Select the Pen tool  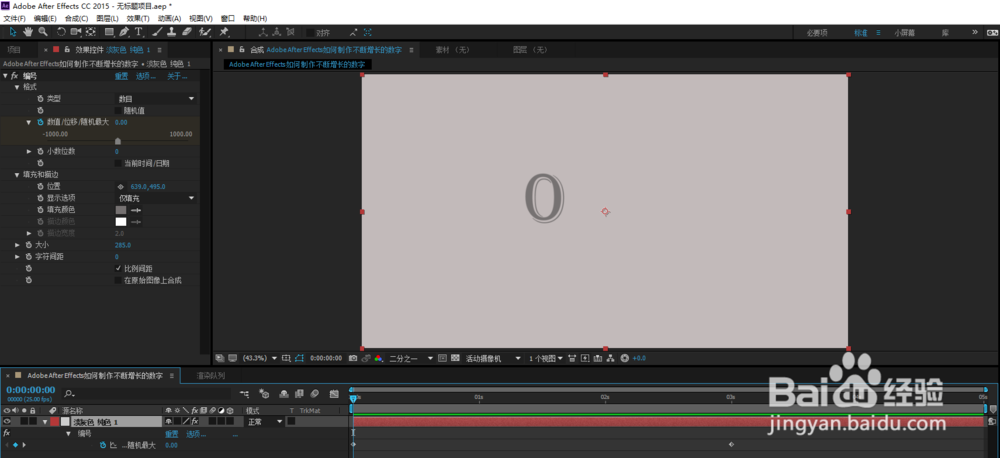124,32
